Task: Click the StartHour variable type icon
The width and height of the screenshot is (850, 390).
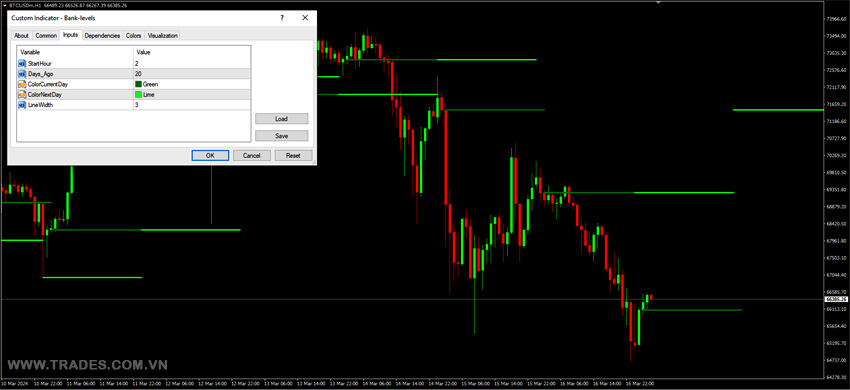Action: pyautogui.click(x=22, y=63)
